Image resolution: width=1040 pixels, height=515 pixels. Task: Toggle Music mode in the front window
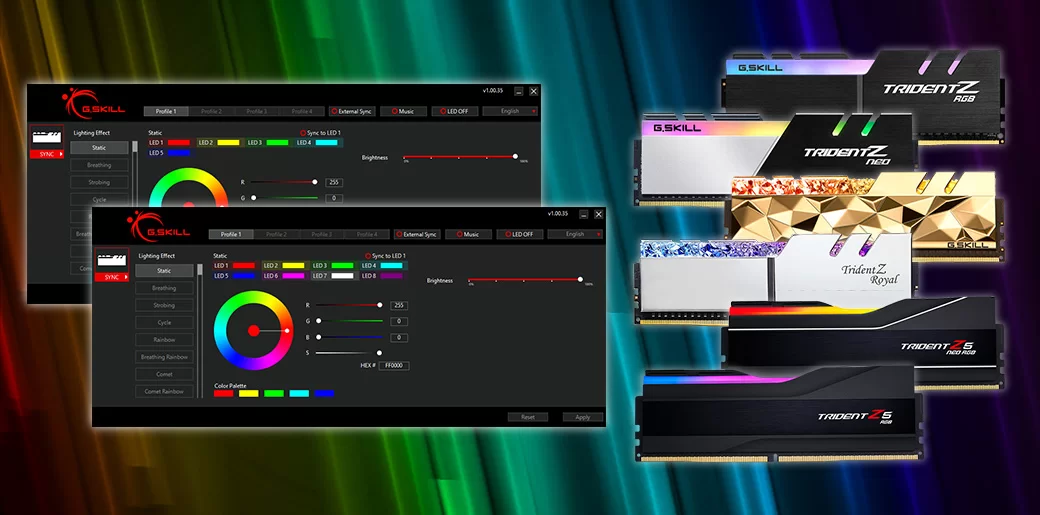click(x=468, y=234)
